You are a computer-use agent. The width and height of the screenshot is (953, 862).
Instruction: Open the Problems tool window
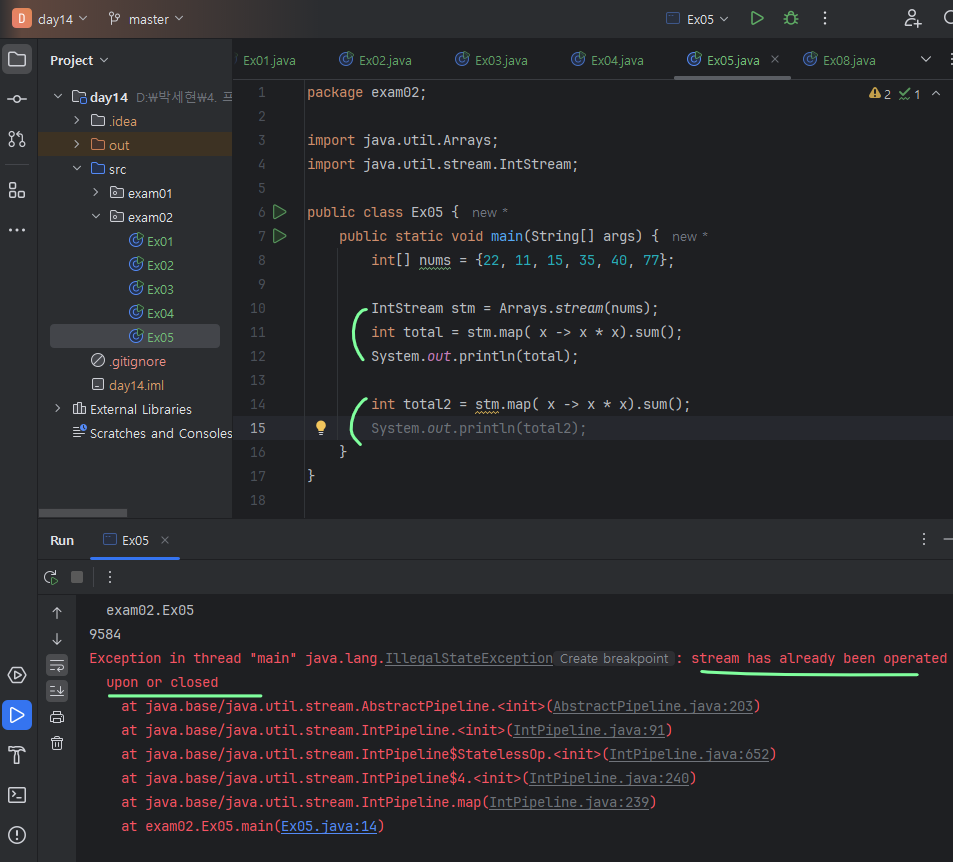click(17, 835)
